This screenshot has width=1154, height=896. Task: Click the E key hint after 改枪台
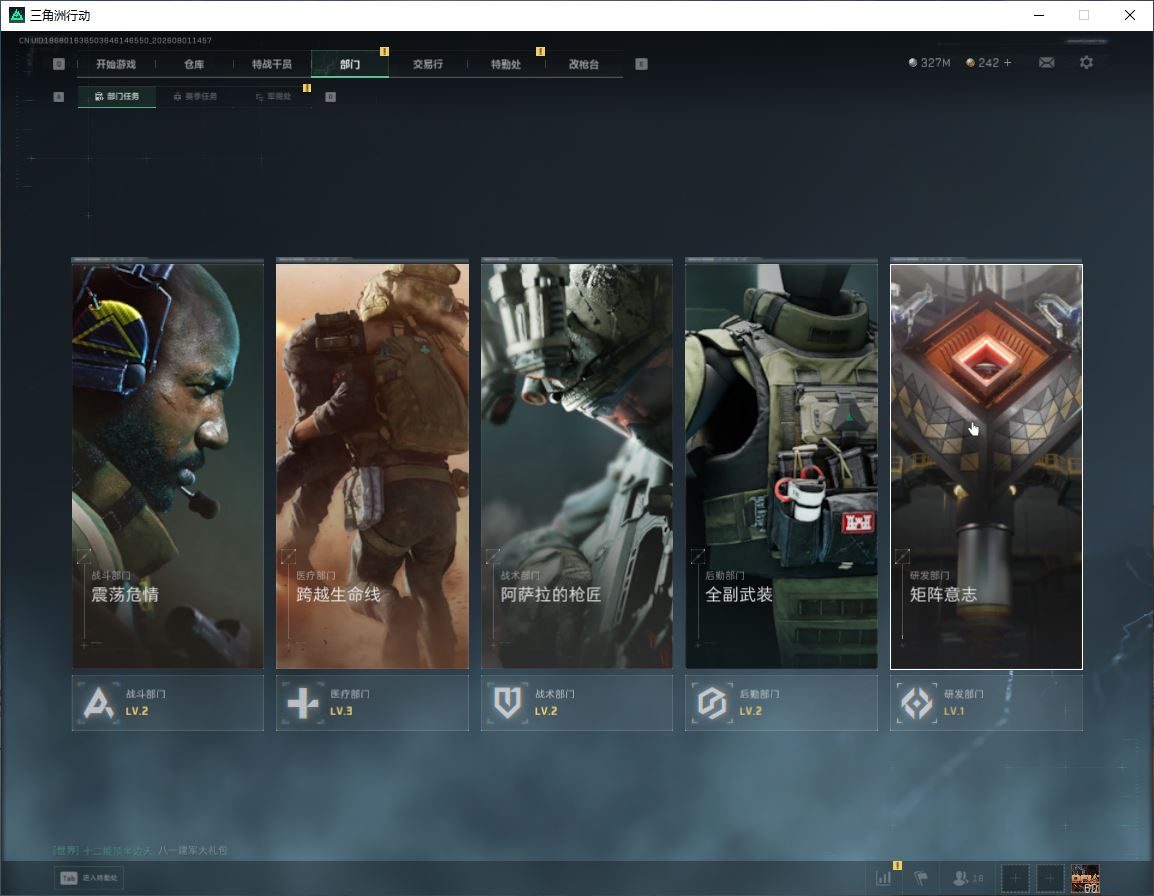641,64
